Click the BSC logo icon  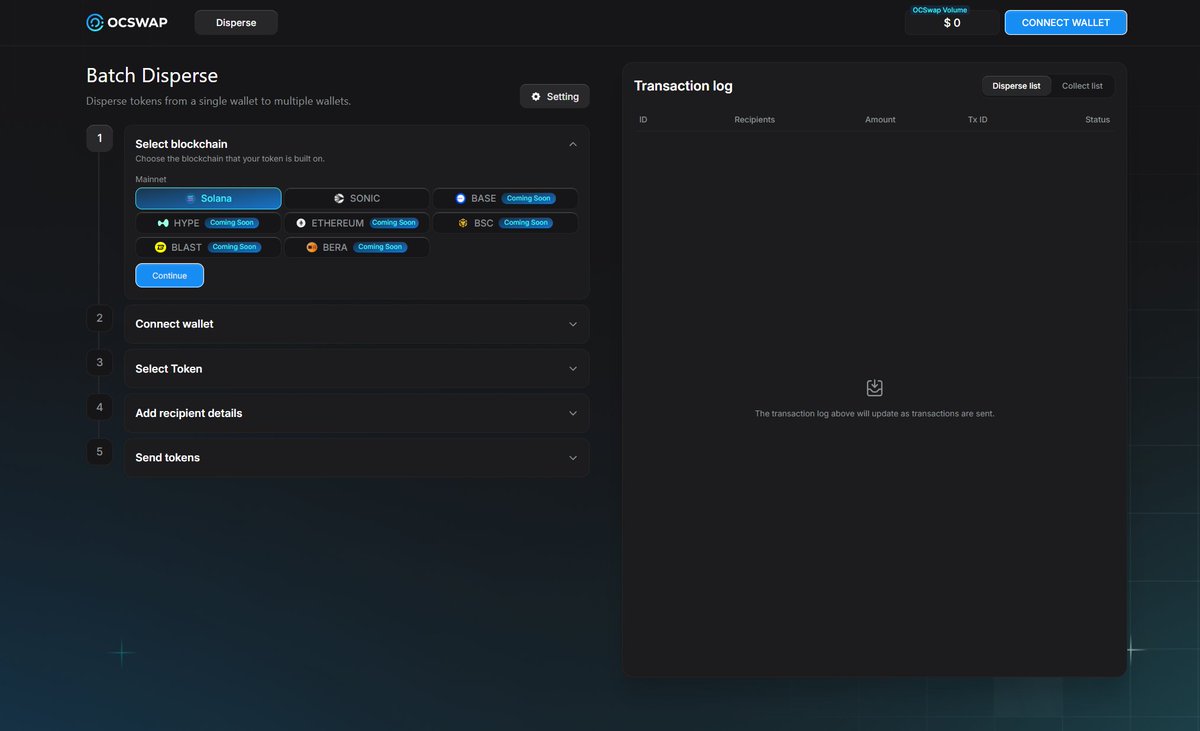(x=463, y=223)
